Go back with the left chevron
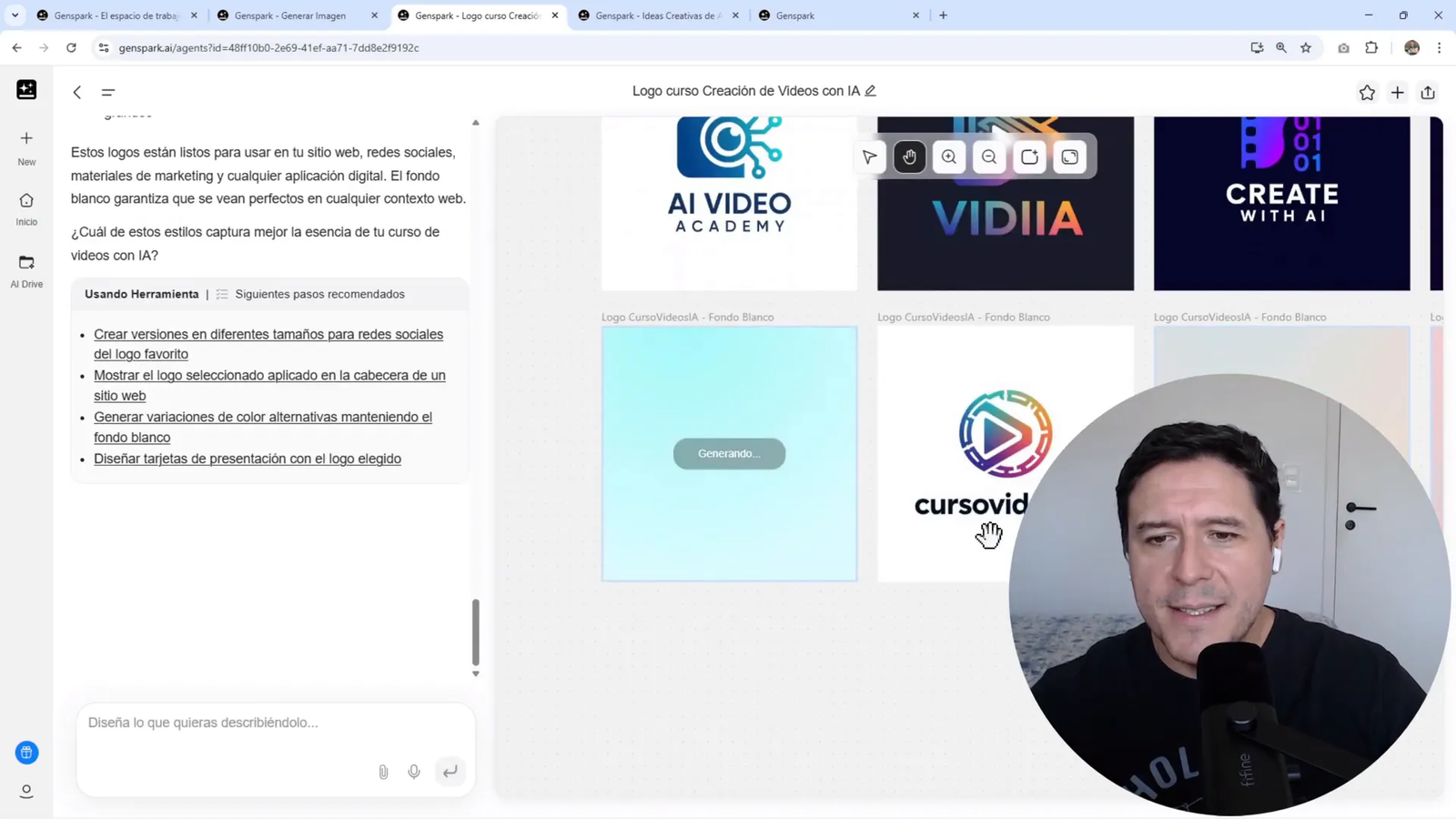Screen dimensions: 1456x819 click(77, 92)
